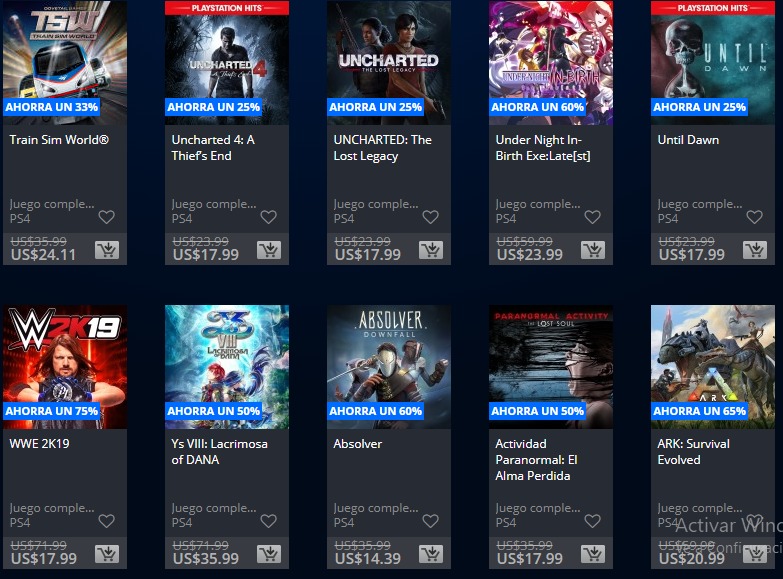Toggle wishlist heart for Uncharted 4
Viewport: 783px width, 579px height.
tap(269, 217)
